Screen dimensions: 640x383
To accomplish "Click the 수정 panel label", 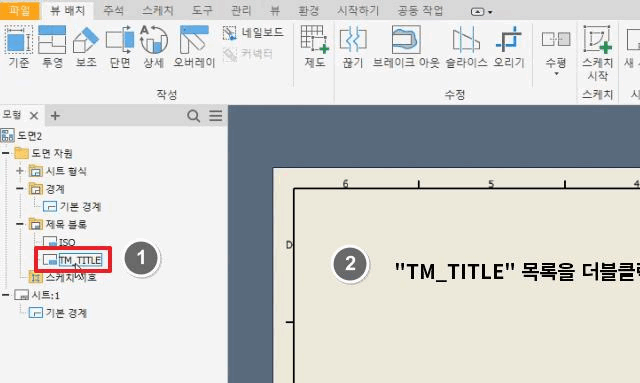I will (x=455, y=95).
